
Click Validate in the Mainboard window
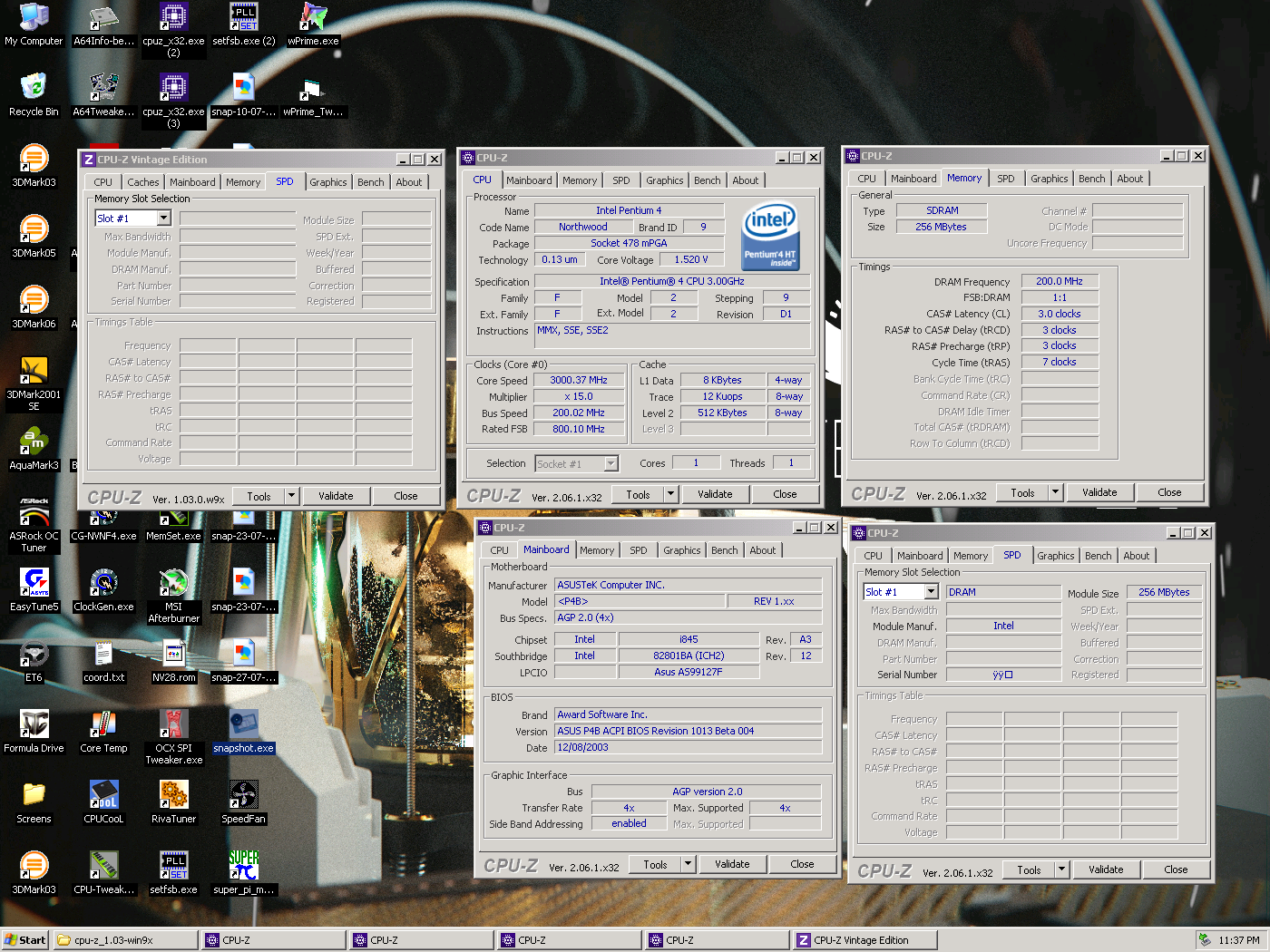tap(732, 864)
